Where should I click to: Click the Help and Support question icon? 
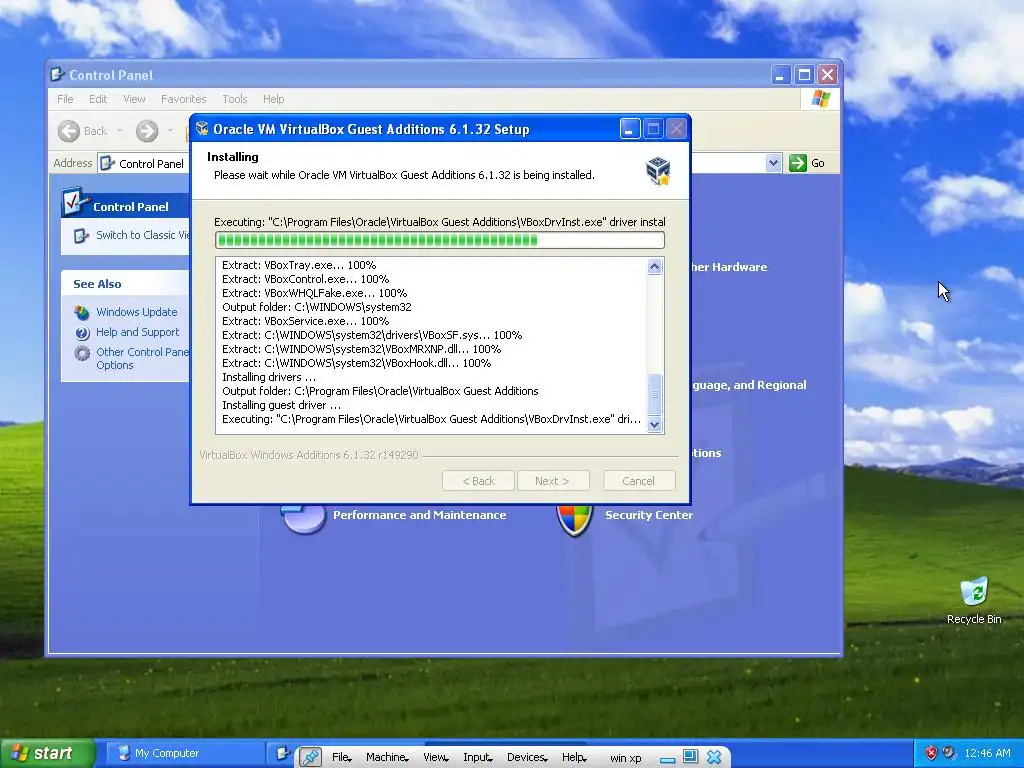click(82, 333)
